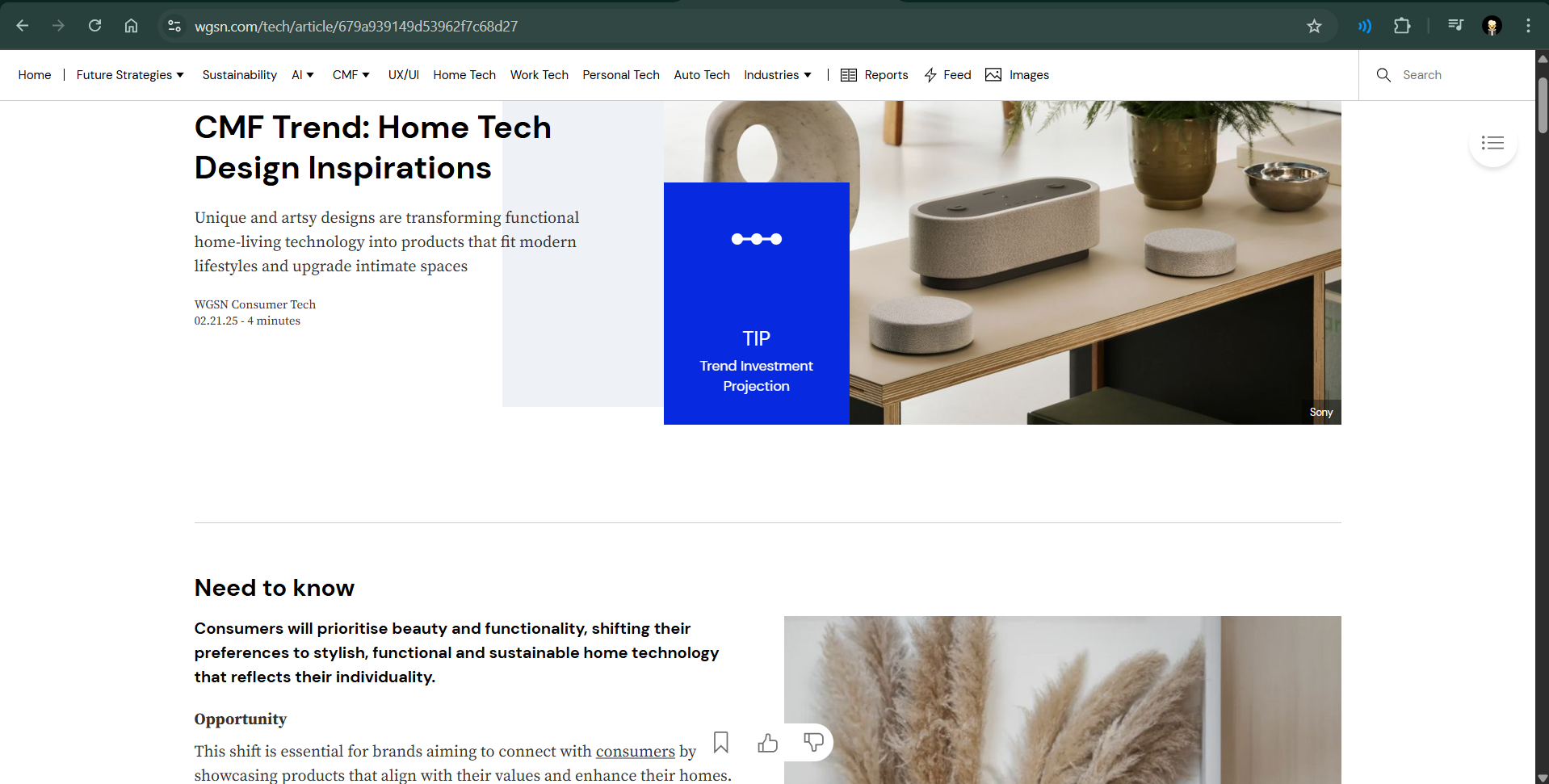
Task: Give the article a thumbs up
Action: [767, 742]
